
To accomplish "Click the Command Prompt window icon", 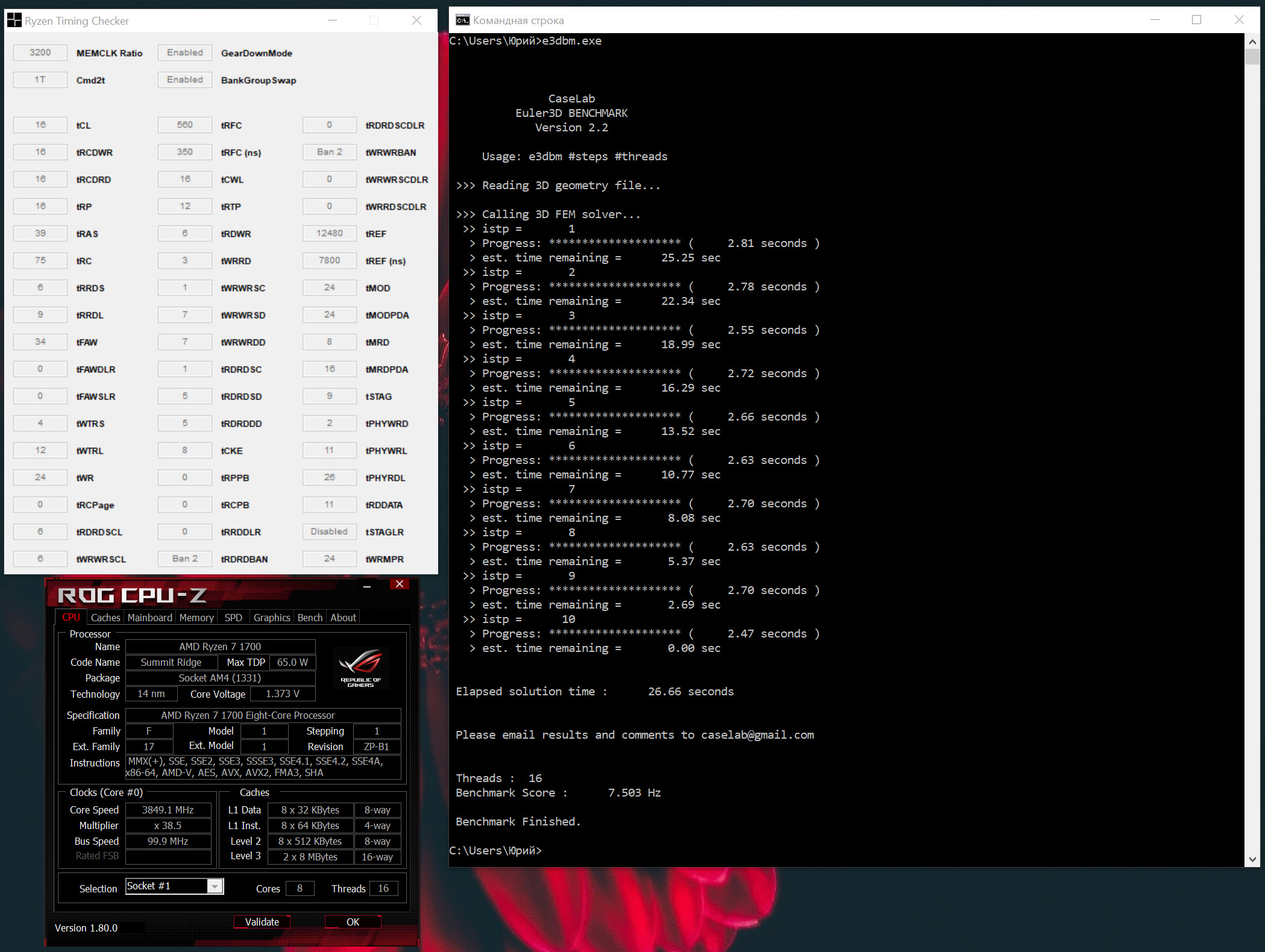I will click(462, 20).
